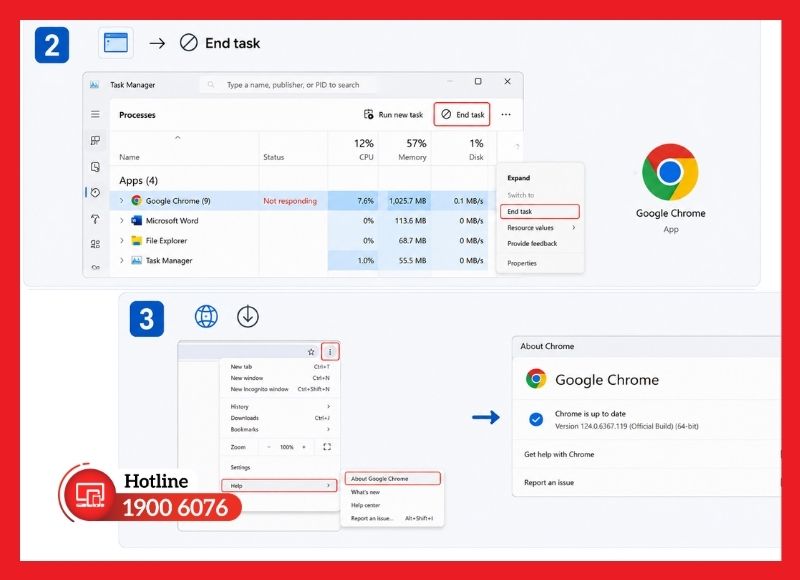The height and width of the screenshot is (580, 800).
Task: Click fullscreen icon in Zoom row
Action: point(327,447)
